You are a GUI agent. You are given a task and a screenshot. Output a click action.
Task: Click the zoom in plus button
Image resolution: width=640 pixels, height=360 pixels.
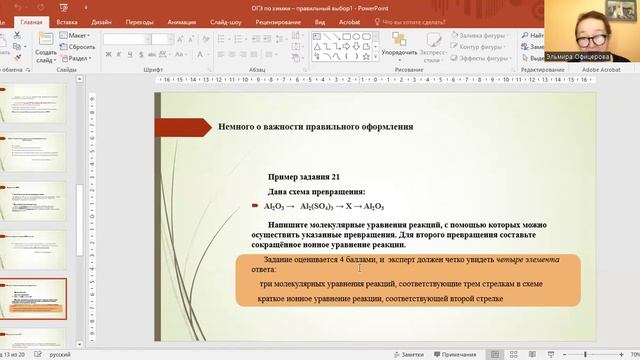pos(621,355)
